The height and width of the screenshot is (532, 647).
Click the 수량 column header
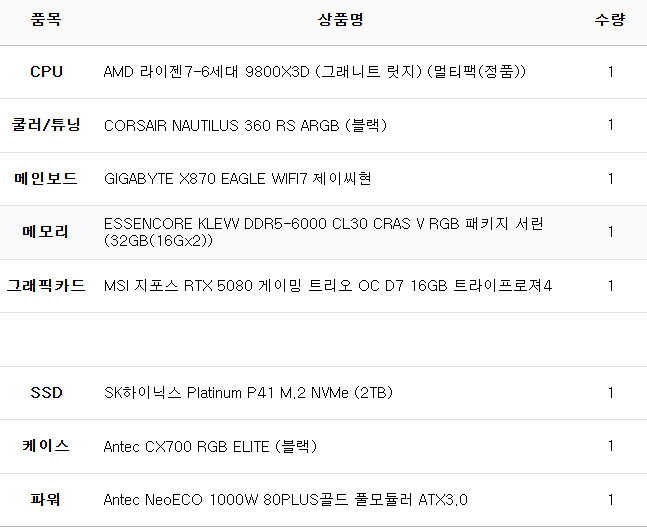(x=610, y=19)
